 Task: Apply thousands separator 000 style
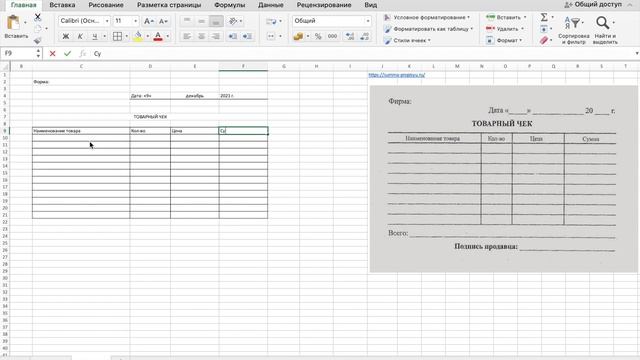(333, 36)
